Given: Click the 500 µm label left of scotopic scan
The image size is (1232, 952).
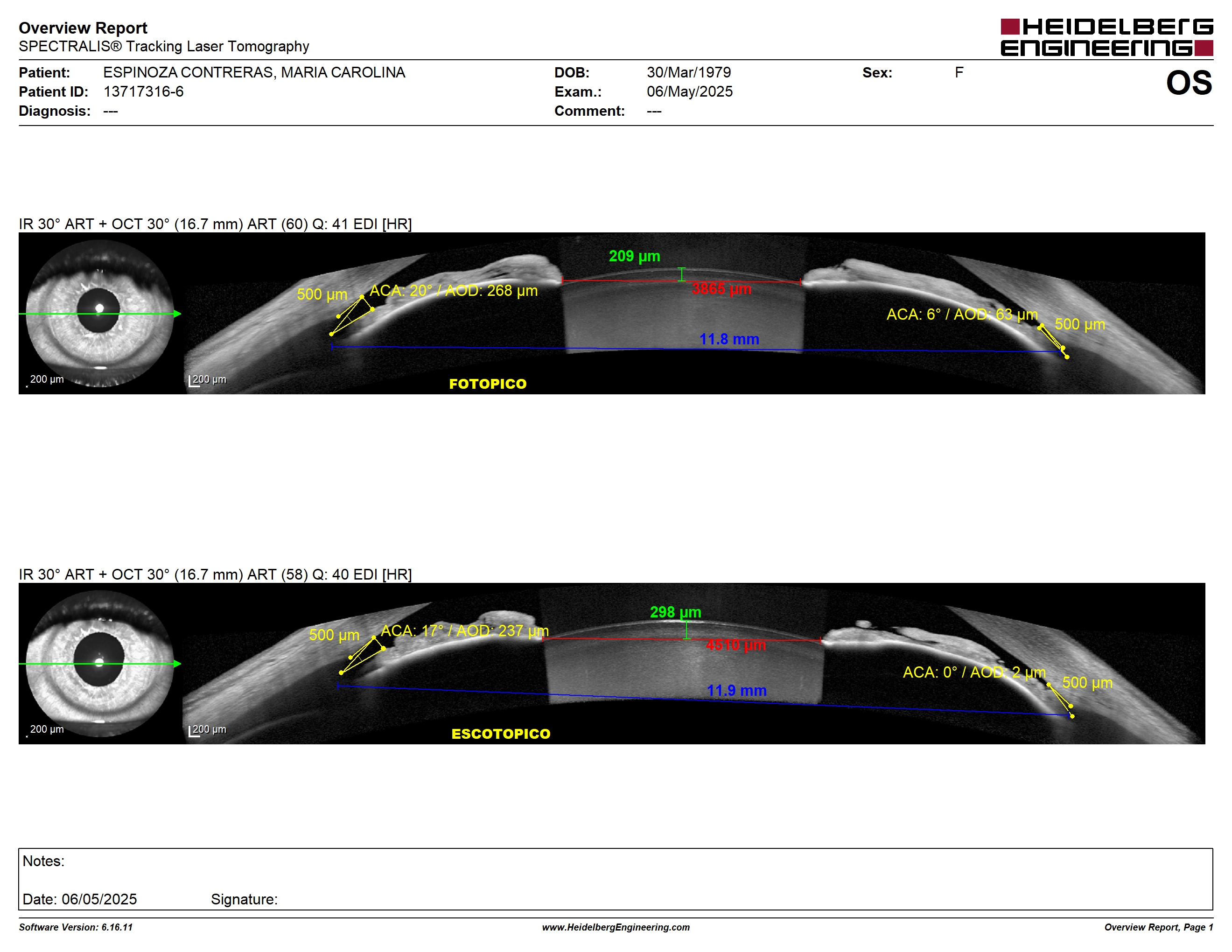Looking at the screenshot, I should (334, 635).
